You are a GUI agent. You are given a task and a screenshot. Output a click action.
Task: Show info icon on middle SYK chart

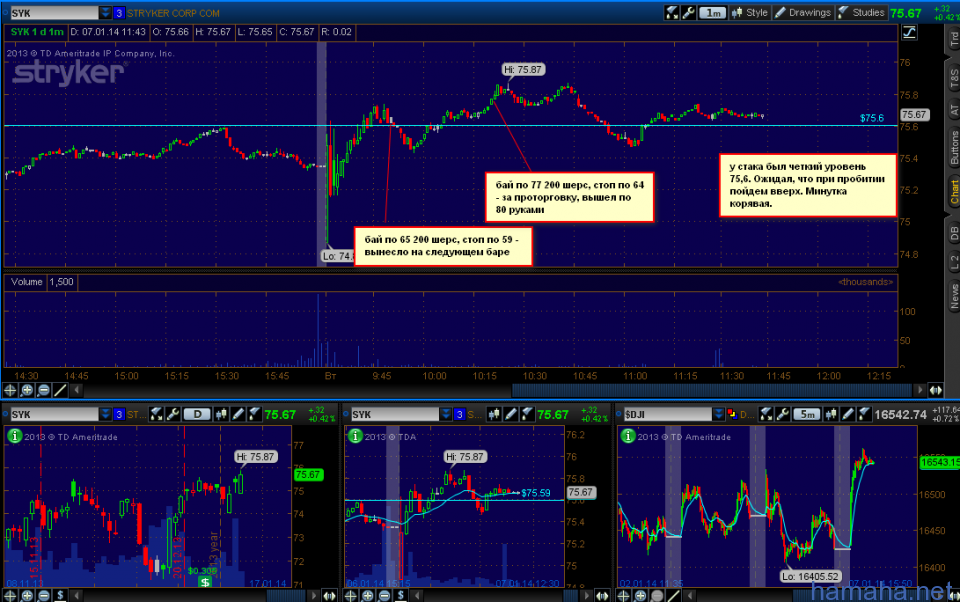pos(355,436)
